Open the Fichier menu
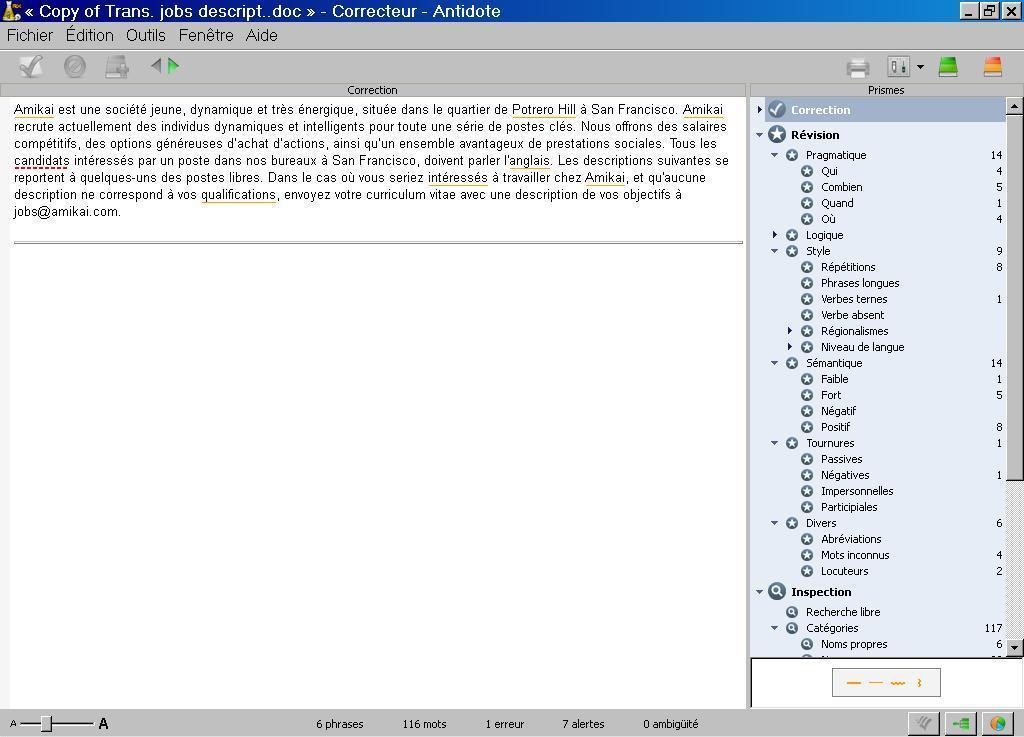Screen dimensions: 1024x737 (x=30, y=35)
